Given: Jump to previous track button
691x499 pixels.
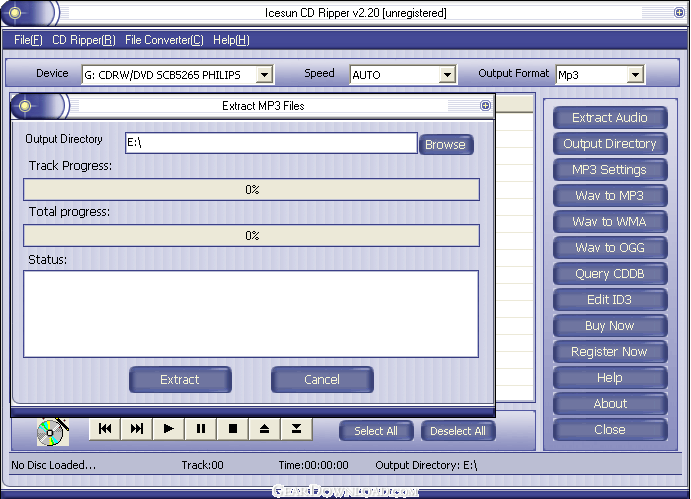Looking at the screenshot, I should pyautogui.click(x=105, y=429).
